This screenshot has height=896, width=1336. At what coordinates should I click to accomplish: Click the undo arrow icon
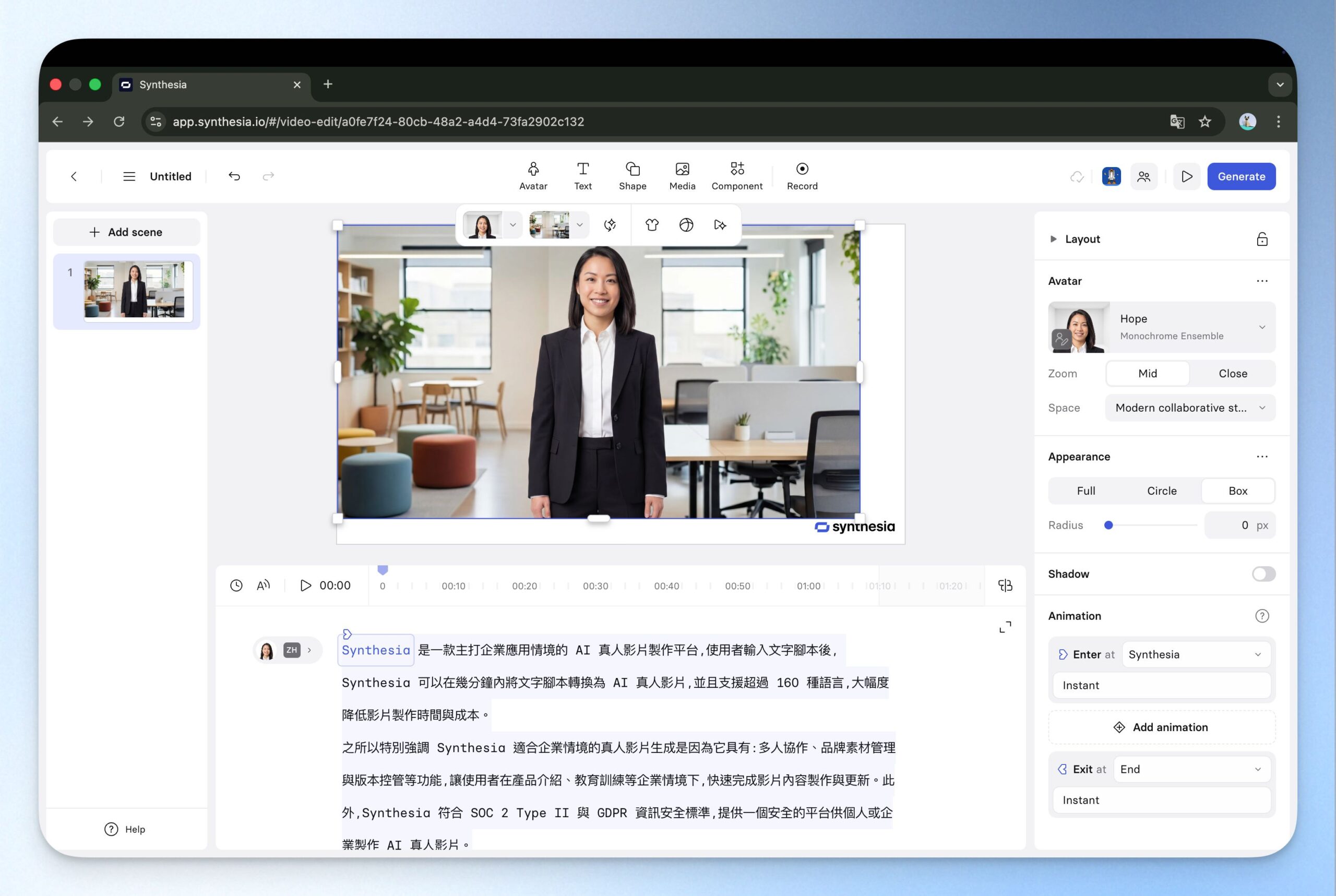[x=234, y=176]
